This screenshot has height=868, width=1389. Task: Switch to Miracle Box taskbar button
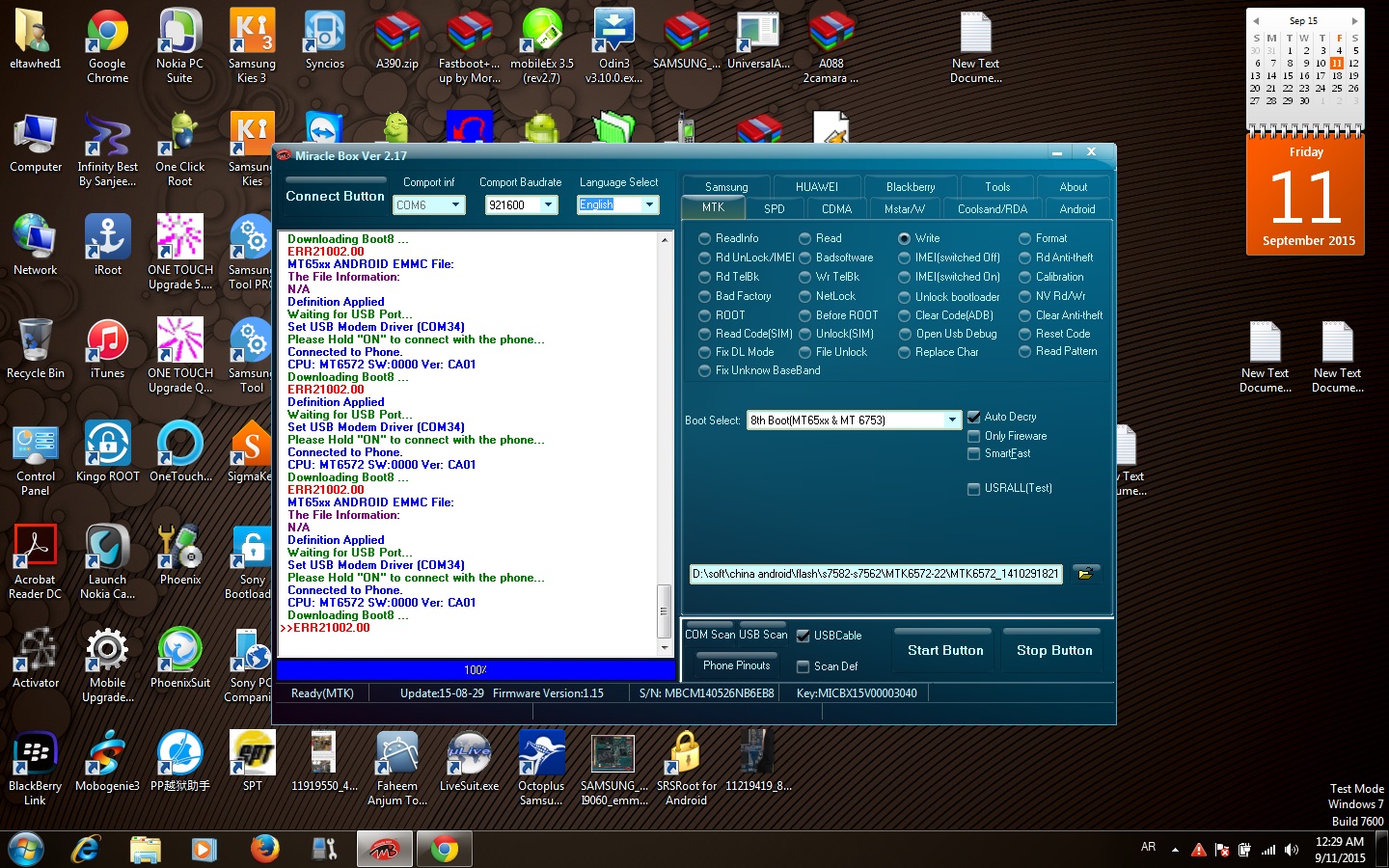384,849
